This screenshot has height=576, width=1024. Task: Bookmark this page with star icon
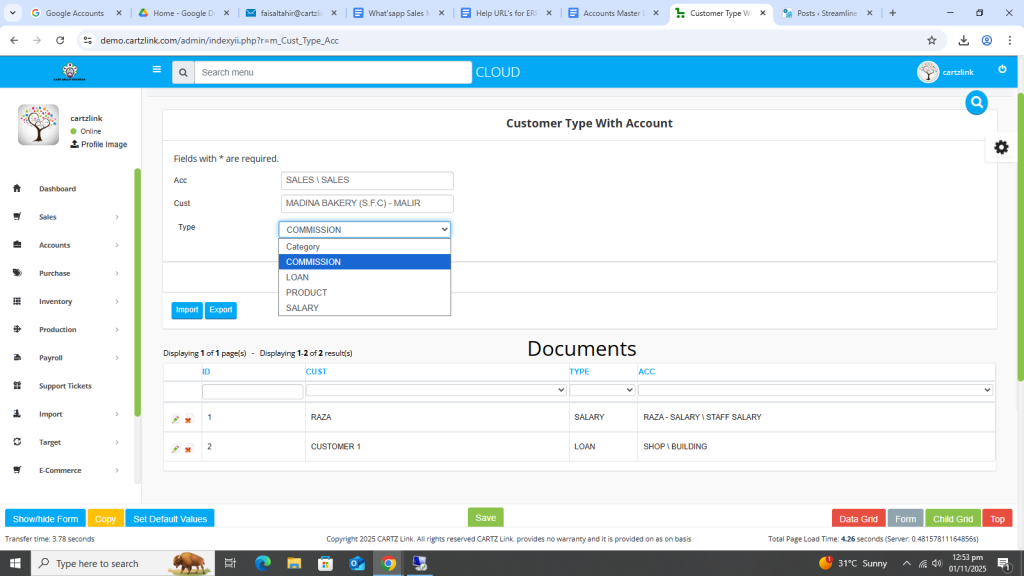click(931, 40)
